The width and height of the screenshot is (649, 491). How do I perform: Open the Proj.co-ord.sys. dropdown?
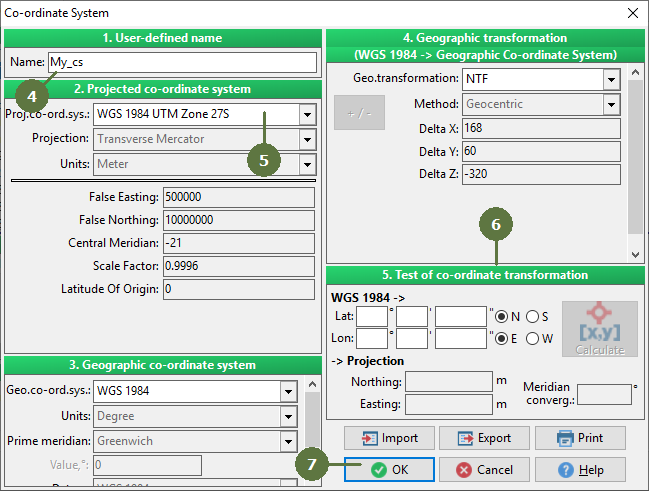(x=308, y=114)
